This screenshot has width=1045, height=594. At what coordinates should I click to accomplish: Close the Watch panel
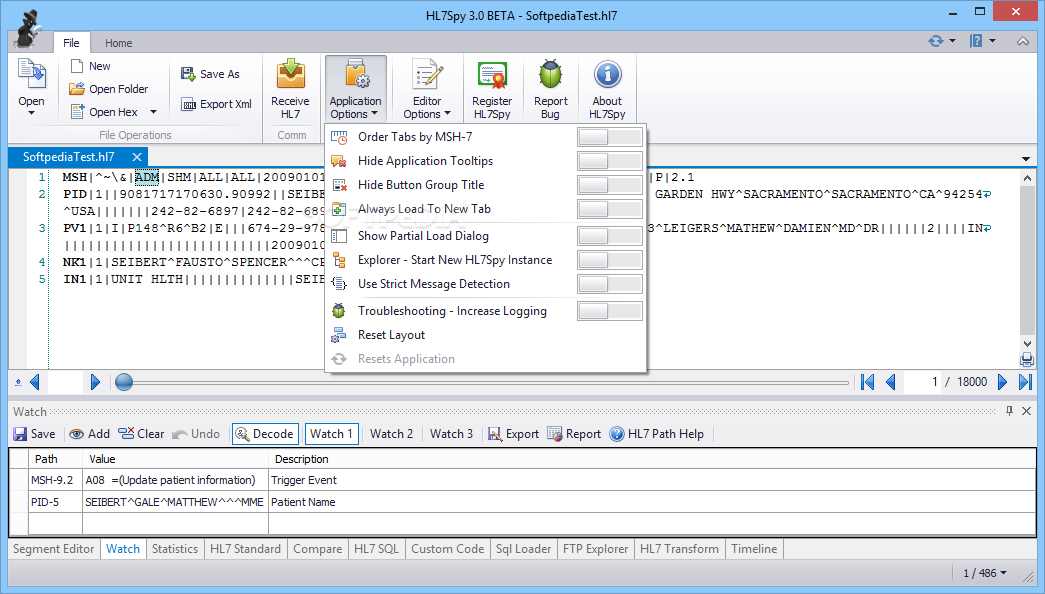1026,411
